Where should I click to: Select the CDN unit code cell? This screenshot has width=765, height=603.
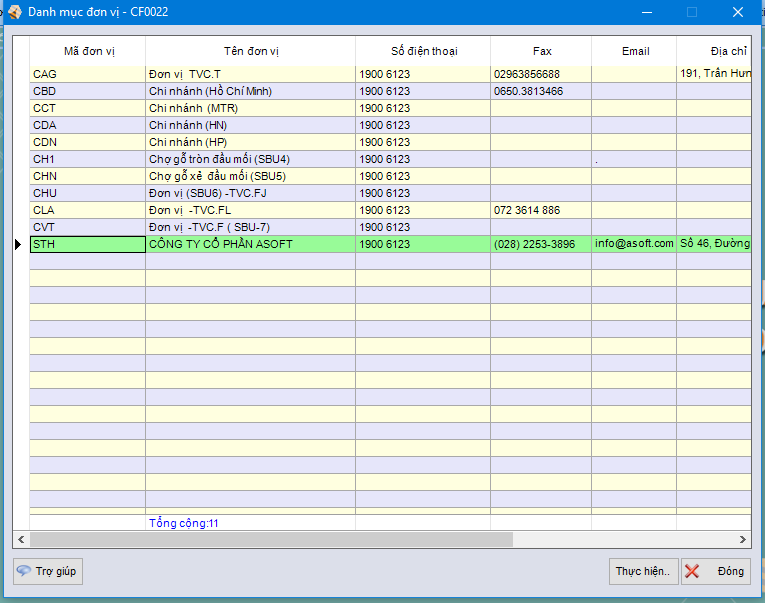[88, 142]
